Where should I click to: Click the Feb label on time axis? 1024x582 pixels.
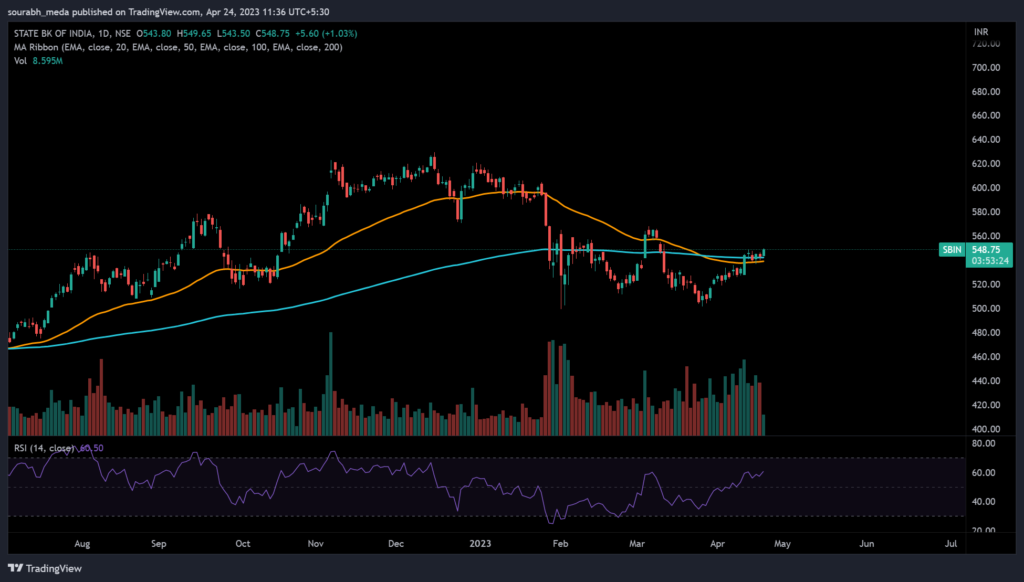(560, 543)
